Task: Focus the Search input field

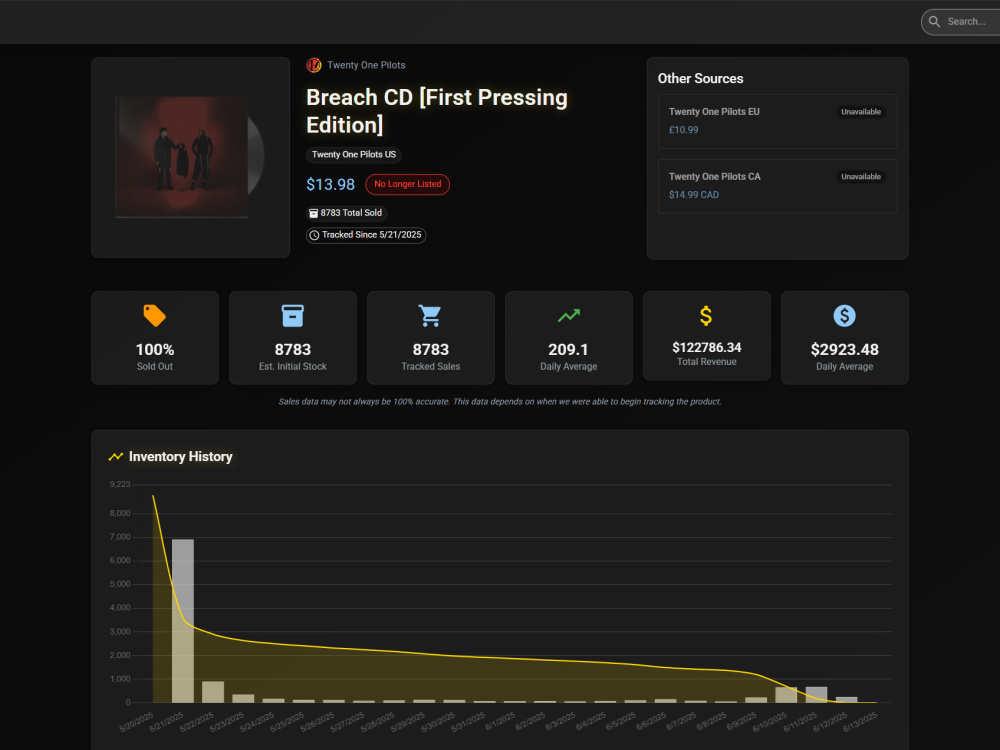Action: coord(961,22)
